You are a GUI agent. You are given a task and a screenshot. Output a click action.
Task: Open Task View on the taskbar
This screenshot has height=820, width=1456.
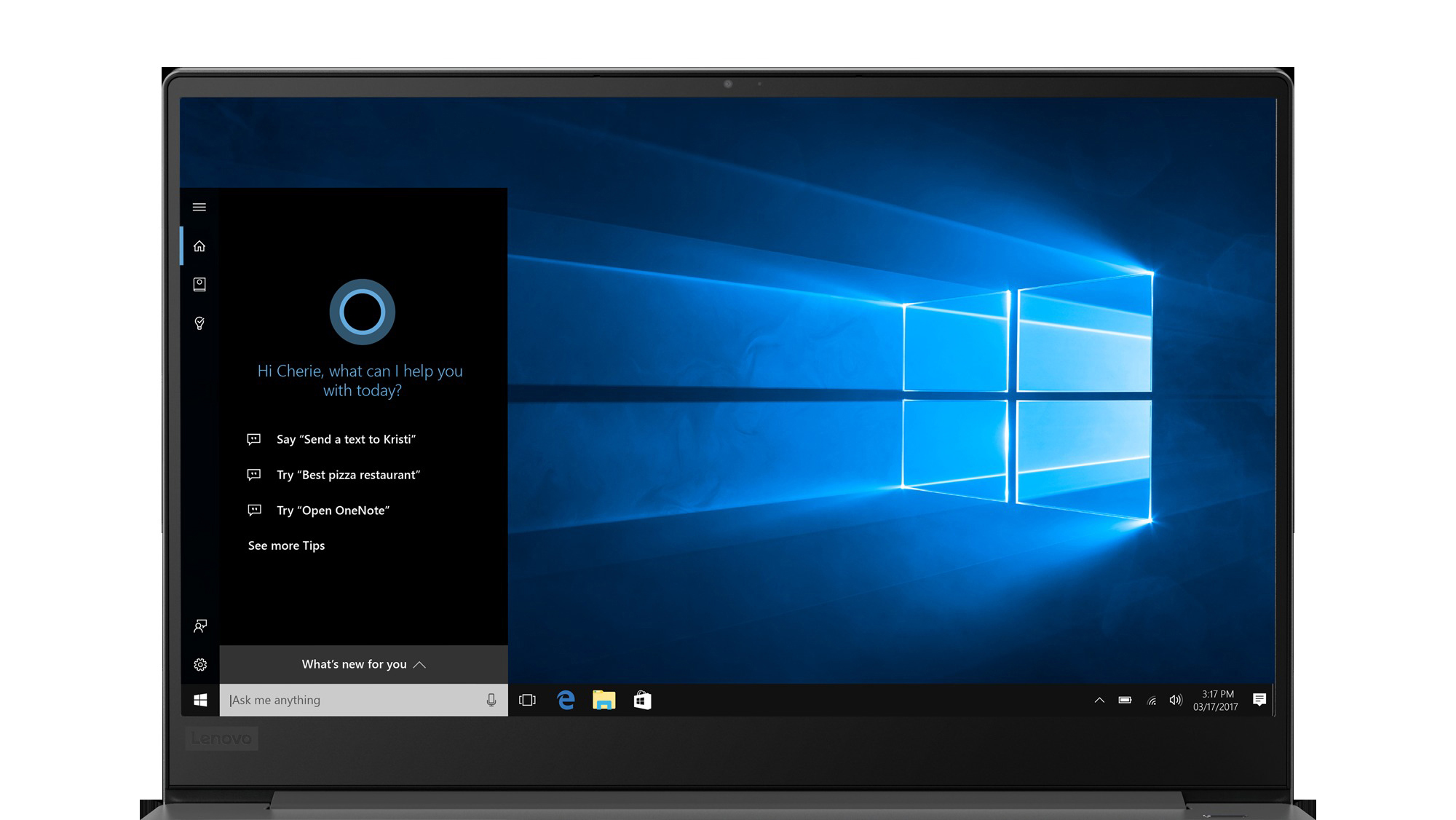pyautogui.click(x=527, y=700)
